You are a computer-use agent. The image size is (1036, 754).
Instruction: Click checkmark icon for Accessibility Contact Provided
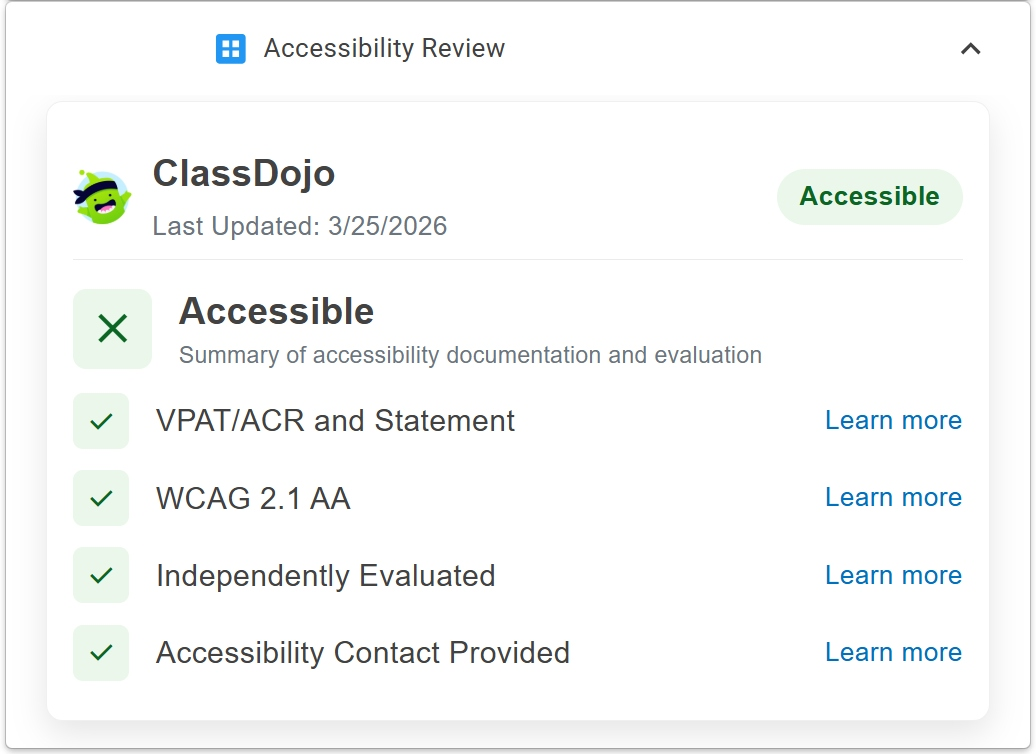pyautogui.click(x=101, y=653)
